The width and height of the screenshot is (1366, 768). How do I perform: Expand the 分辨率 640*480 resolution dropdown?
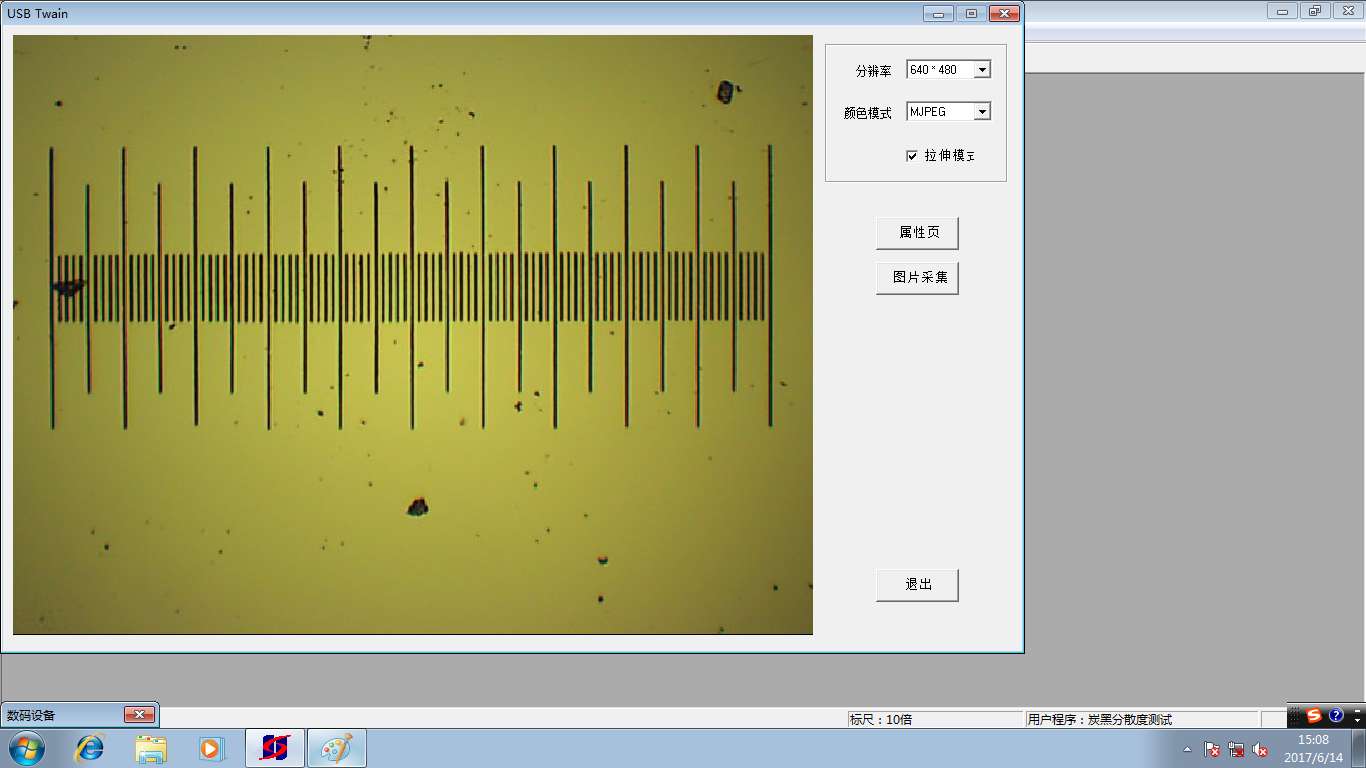982,70
